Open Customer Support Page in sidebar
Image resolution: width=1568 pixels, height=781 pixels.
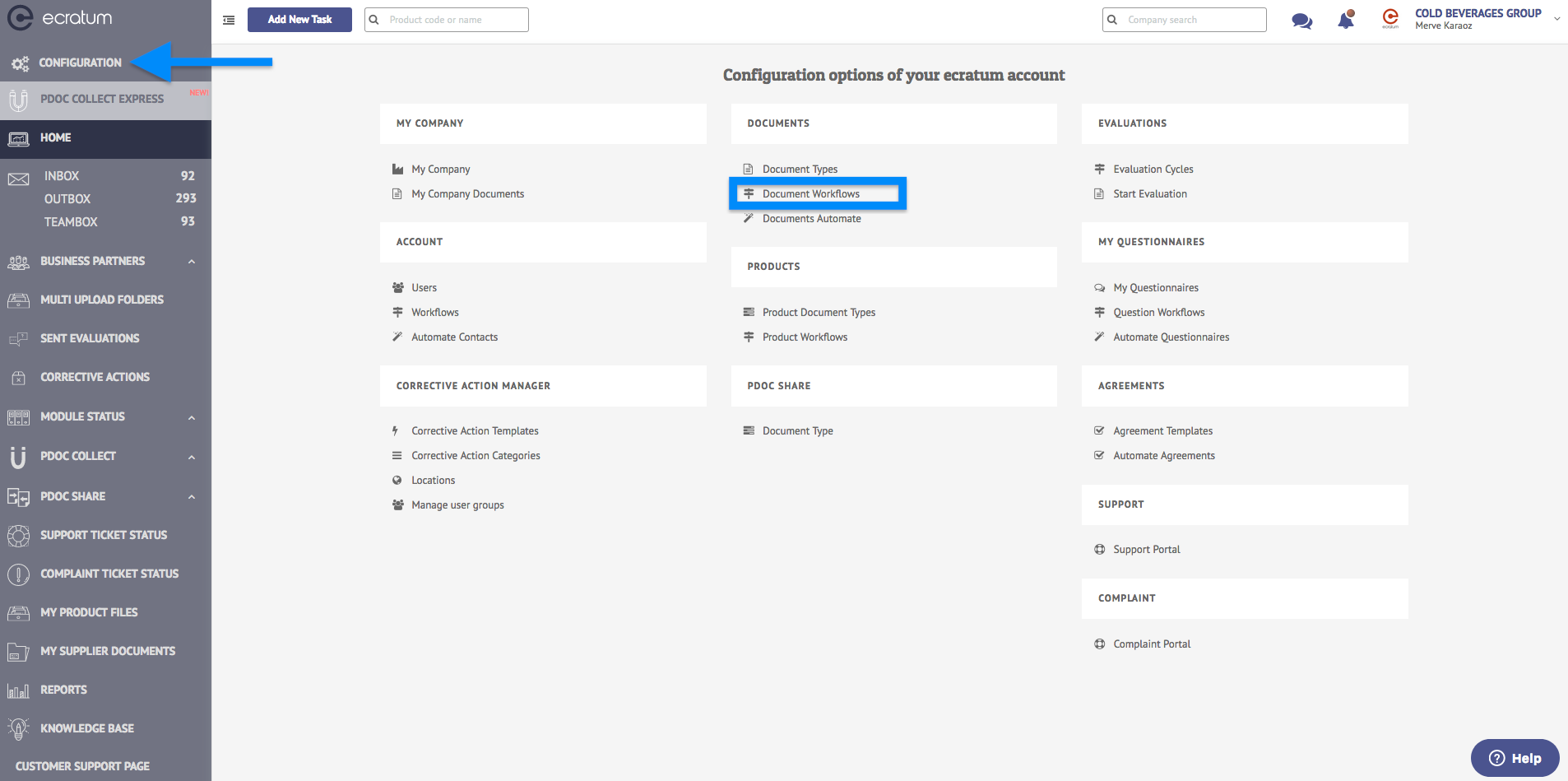pos(82,766)
